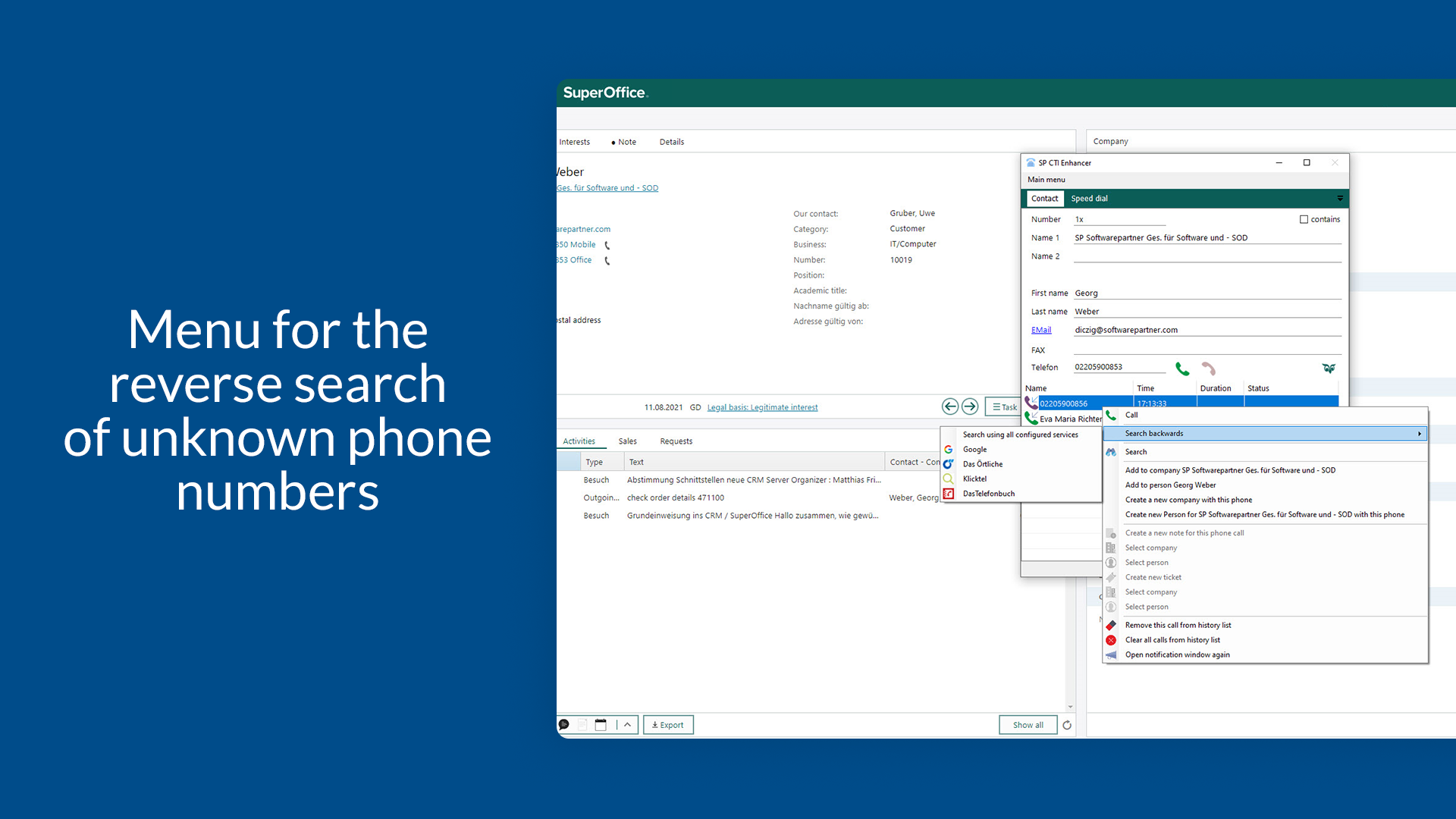
Task: Click the red X icon for clearing calls
Action: pos(1111,640)
